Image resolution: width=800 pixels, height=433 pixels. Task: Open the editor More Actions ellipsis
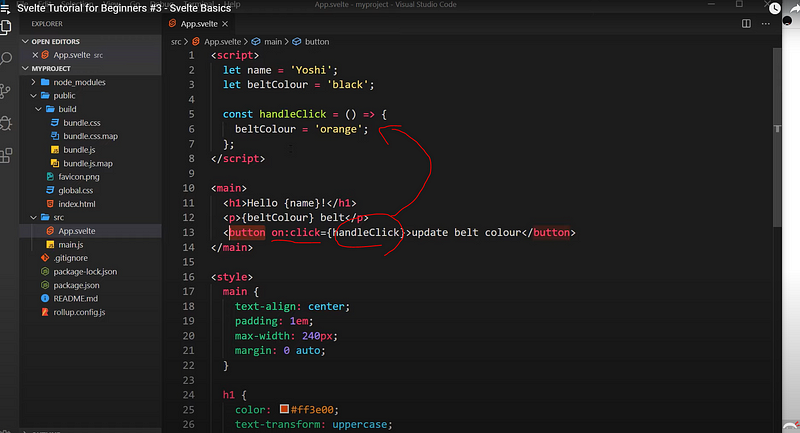coord(765,23)
